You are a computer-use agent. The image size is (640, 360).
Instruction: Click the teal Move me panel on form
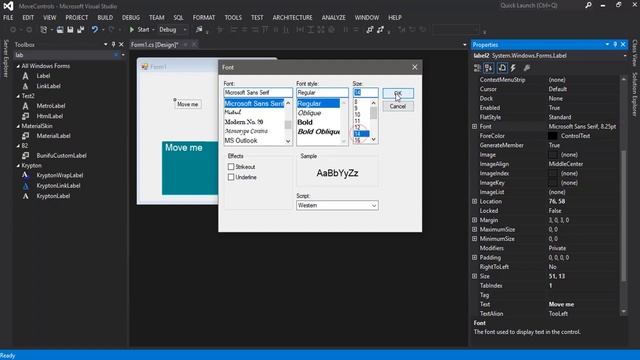click(190, 168)
